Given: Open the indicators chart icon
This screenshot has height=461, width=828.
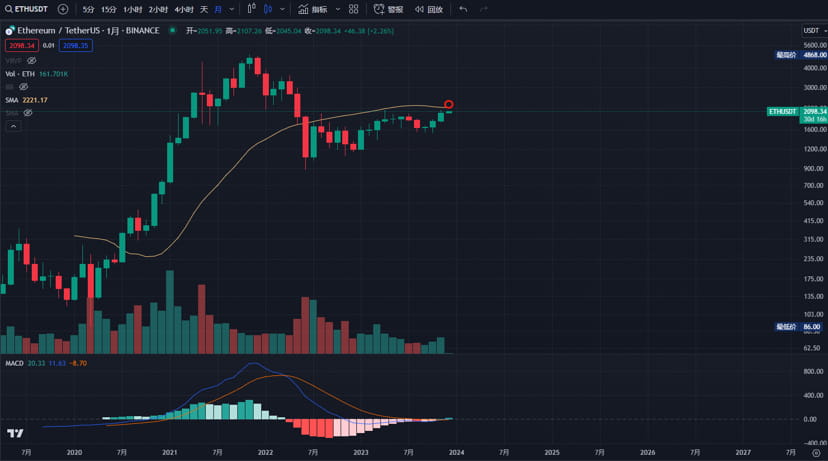Looking at the screenshot, I should (x=303, y=9).
